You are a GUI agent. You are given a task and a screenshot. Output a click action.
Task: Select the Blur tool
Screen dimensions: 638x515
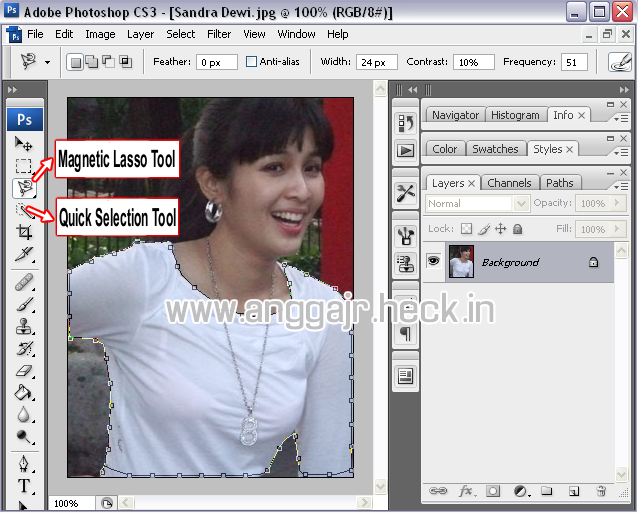pyautogui.click(x=24, y=415)
